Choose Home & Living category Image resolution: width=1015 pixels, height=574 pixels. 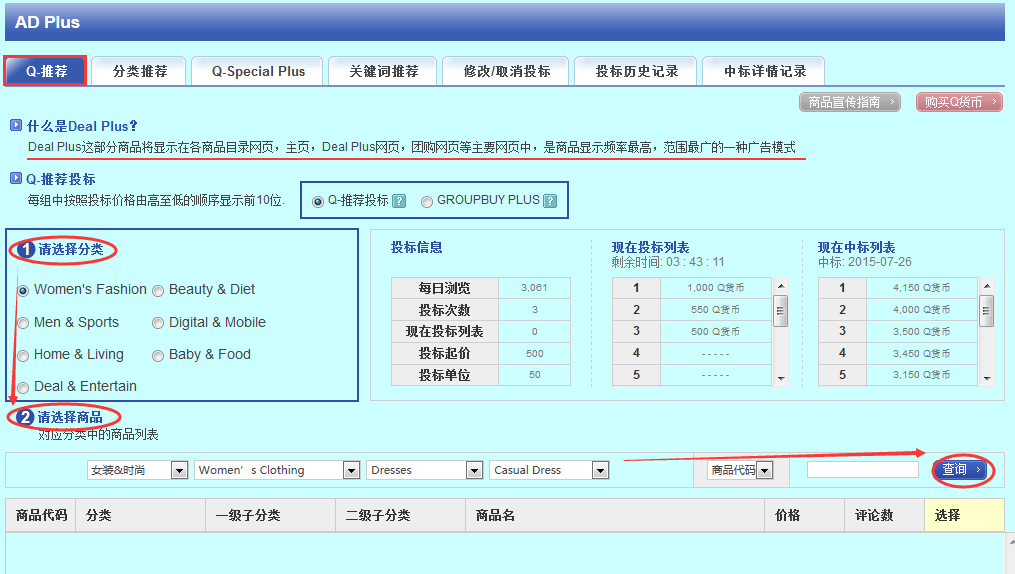tap(23, 355)
